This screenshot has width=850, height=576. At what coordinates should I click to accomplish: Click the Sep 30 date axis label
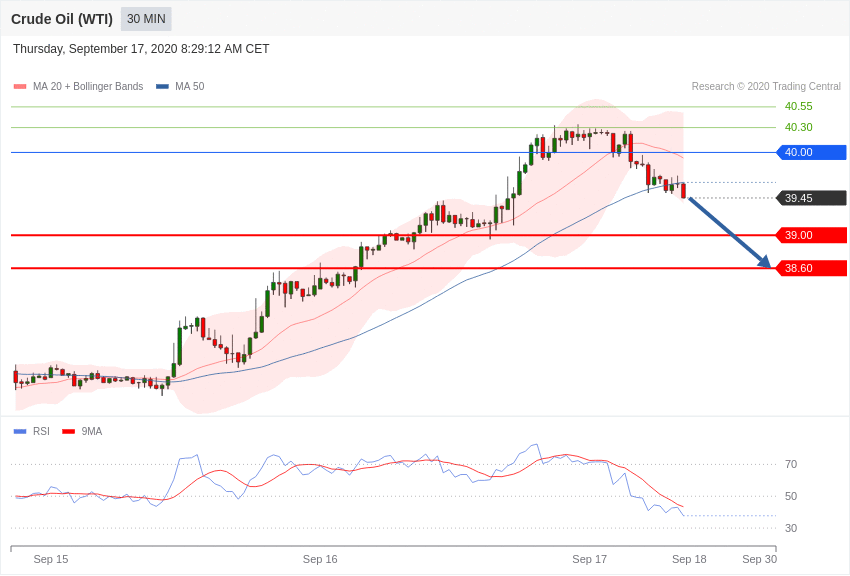coord(759,559)
